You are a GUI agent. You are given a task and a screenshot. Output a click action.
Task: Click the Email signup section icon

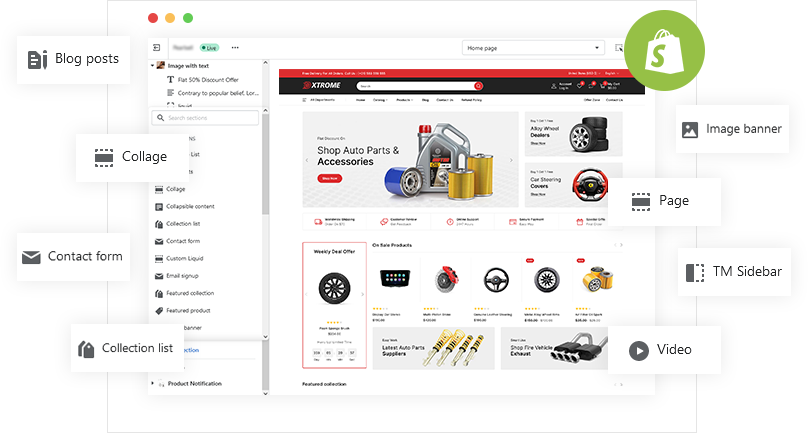159,276
